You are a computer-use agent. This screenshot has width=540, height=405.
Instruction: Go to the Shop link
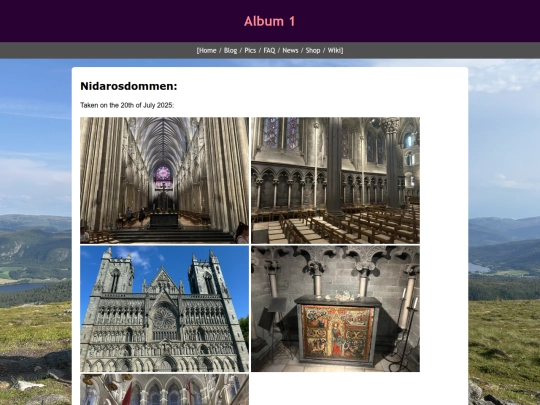coord(313,50)
